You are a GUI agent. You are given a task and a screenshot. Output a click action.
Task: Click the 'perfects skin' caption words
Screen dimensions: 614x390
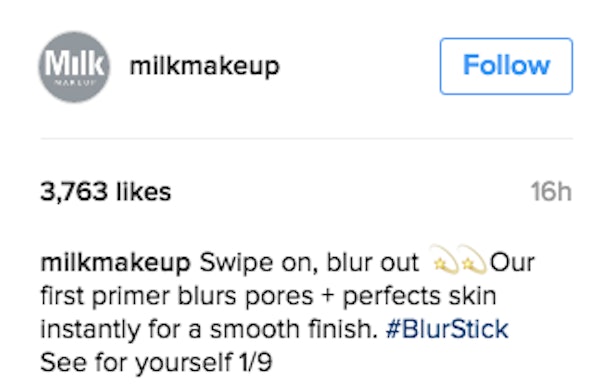[x=420, y=296]
